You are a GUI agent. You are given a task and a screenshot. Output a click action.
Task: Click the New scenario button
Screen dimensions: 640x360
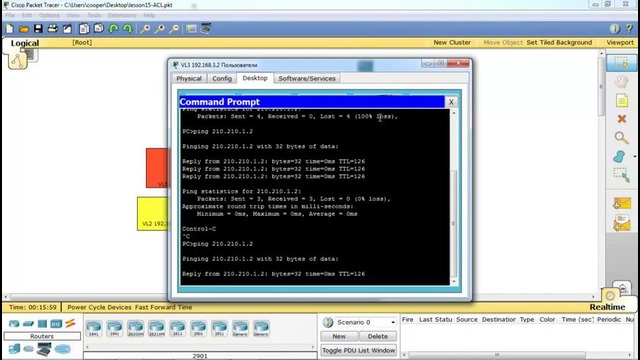point(339,336)
